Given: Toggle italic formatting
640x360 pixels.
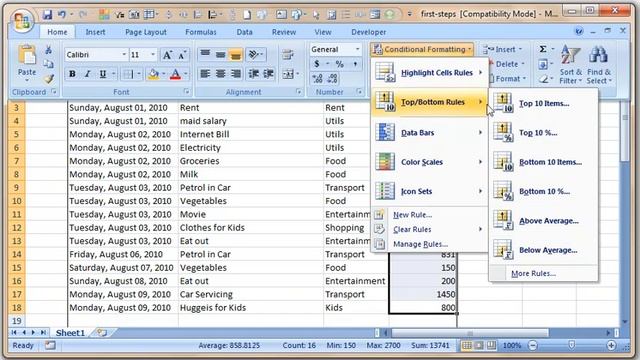Looking at the screenshot, I should (x=87, y=74).
